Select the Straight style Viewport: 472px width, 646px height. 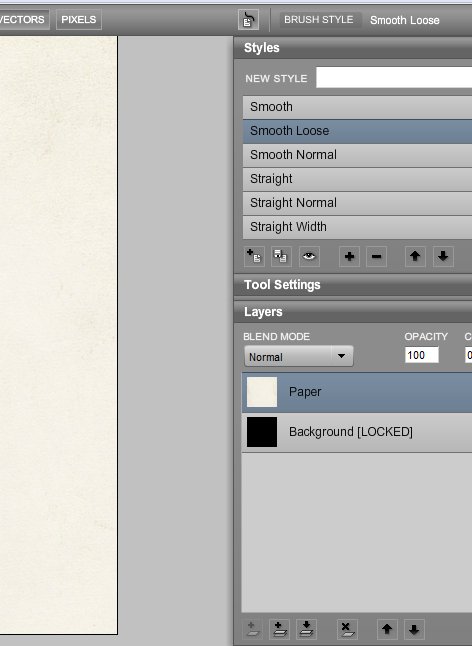(x=358, y=179)
